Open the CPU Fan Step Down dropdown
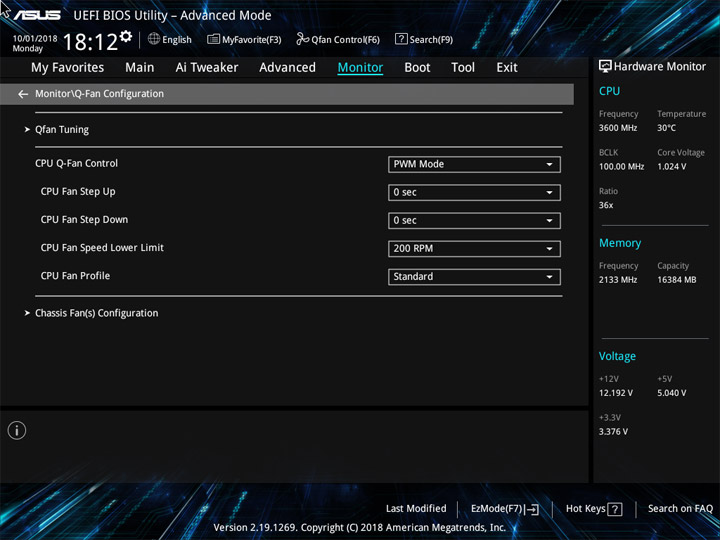 [x=474, y=220]
